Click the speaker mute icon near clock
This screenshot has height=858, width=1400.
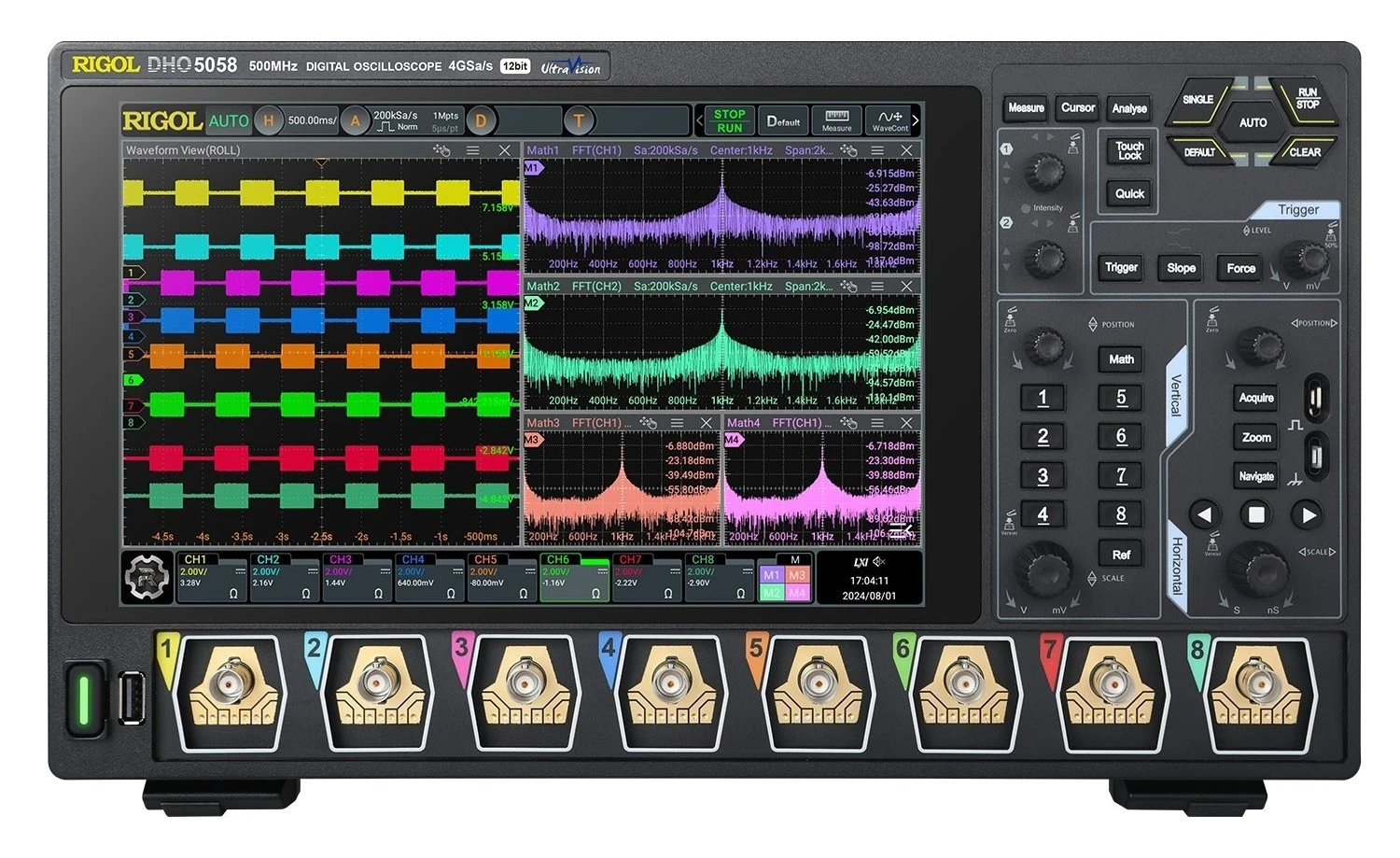coord(879,562)
